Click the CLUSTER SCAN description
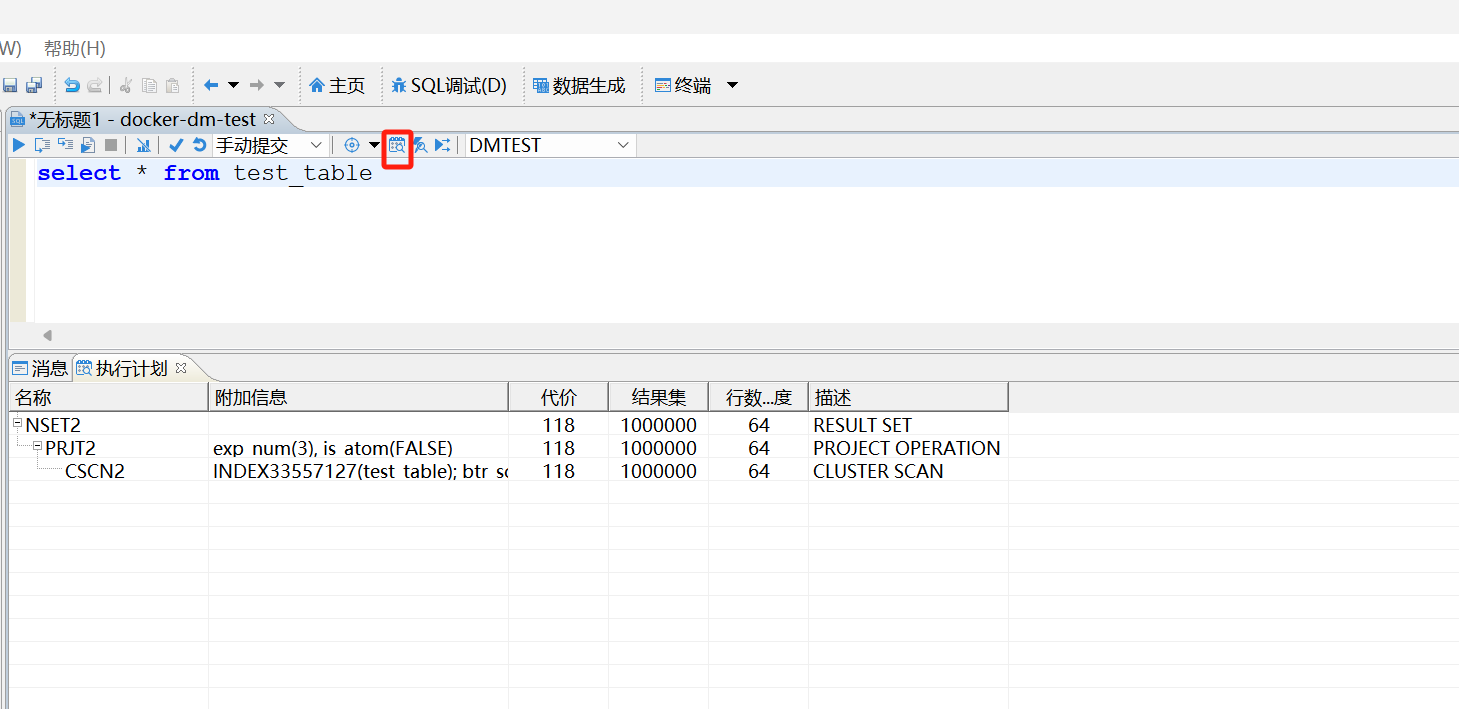 (x=878, y=471)
